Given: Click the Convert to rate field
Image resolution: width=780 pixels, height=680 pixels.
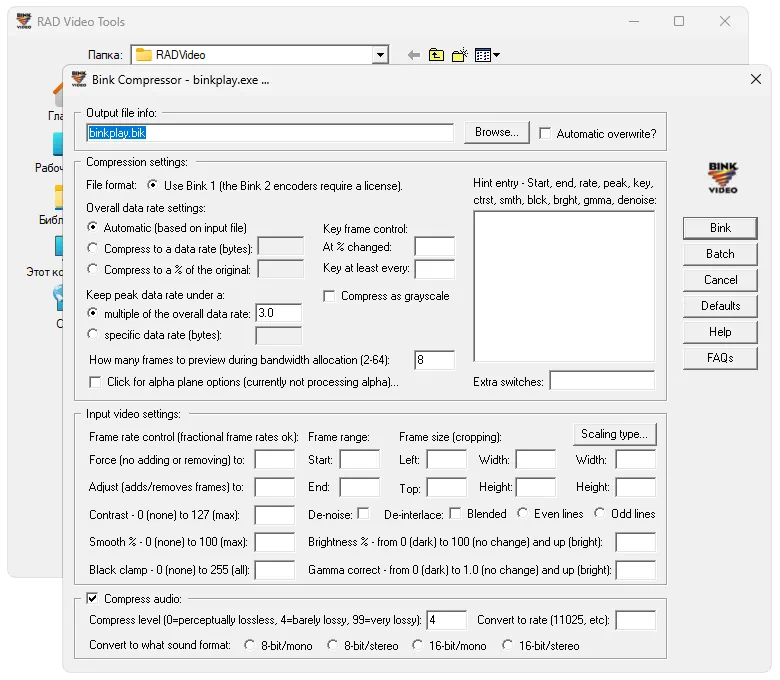Looking at the screenshot, I should pos(636,620).
